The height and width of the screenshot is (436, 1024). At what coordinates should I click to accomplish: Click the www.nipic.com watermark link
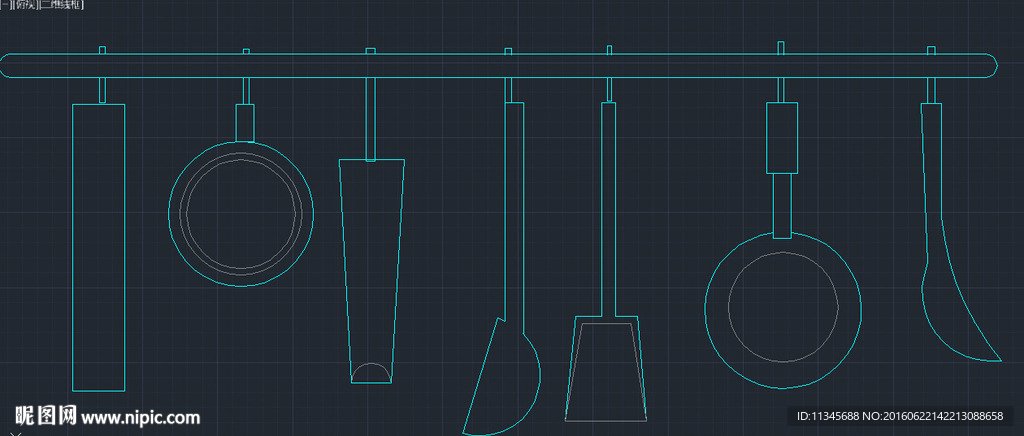(140, 417)
